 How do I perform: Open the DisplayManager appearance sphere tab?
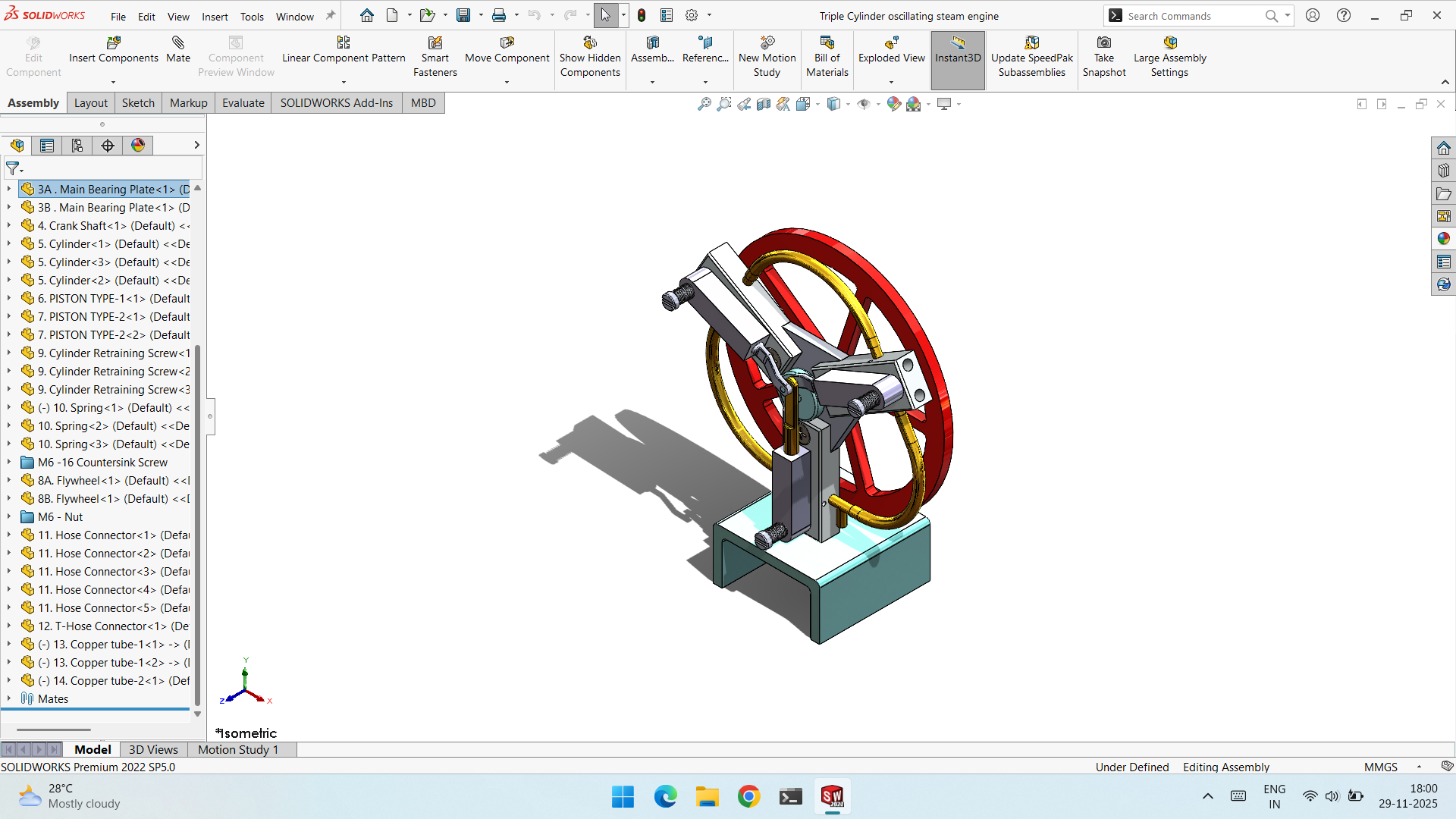138,146
